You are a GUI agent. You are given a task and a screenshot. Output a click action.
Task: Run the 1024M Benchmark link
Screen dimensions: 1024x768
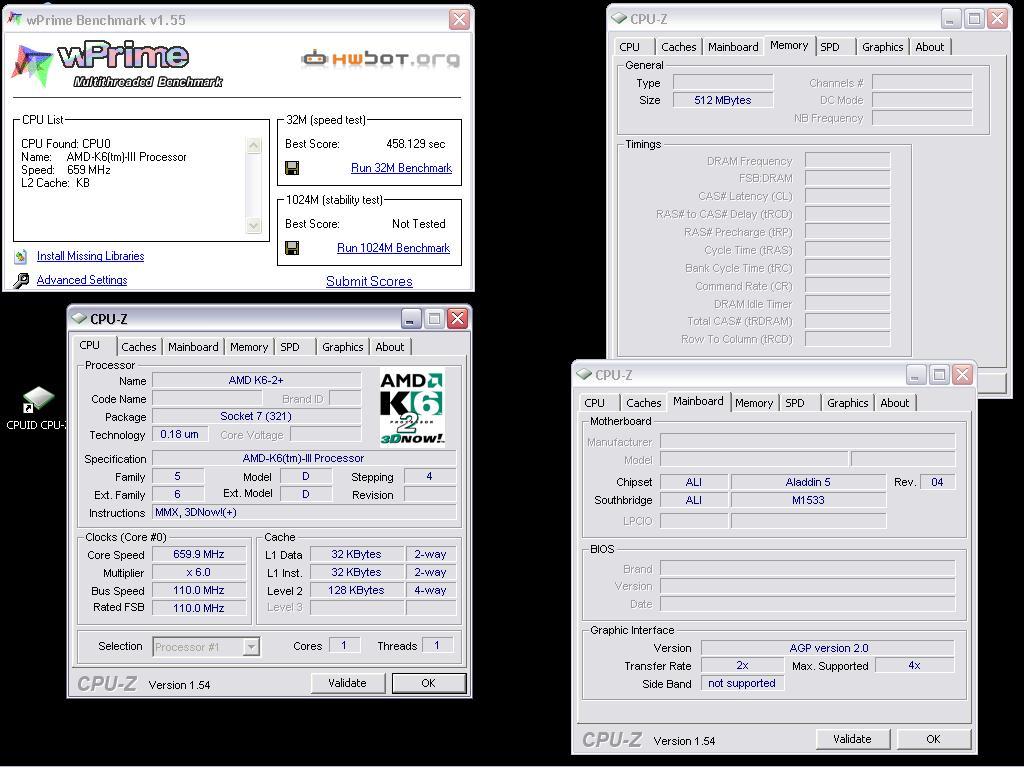point(393,248)
